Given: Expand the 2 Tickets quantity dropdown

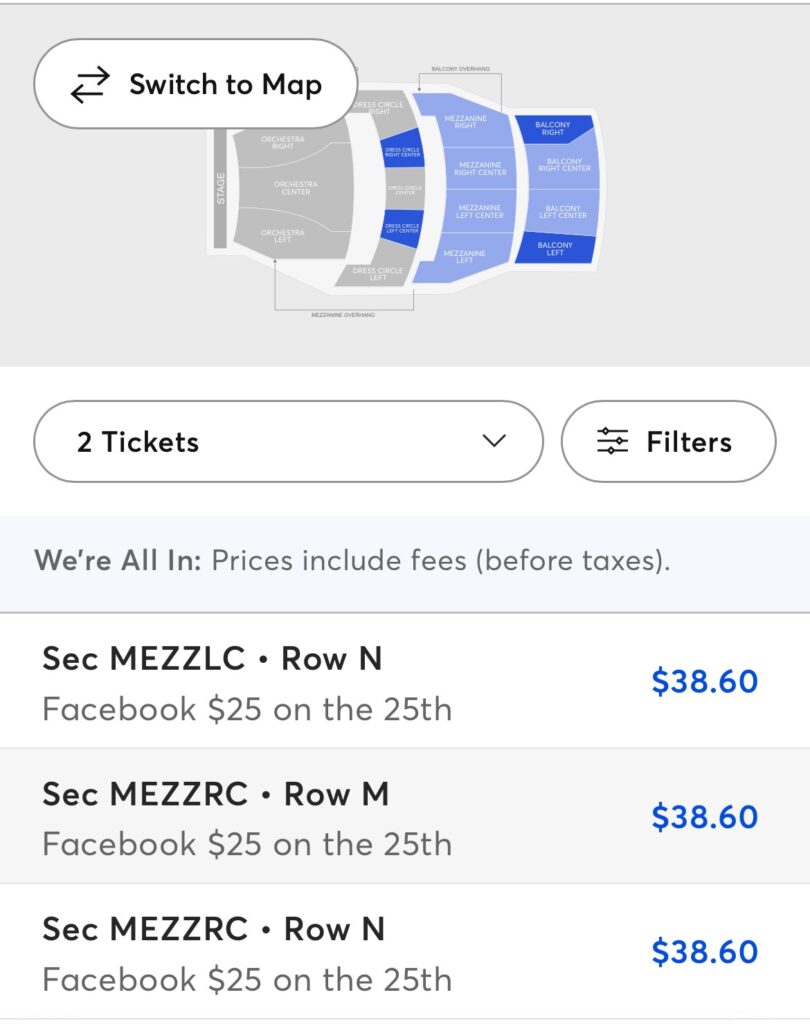Looking at the screenshot, I should (x=288, y=441).
